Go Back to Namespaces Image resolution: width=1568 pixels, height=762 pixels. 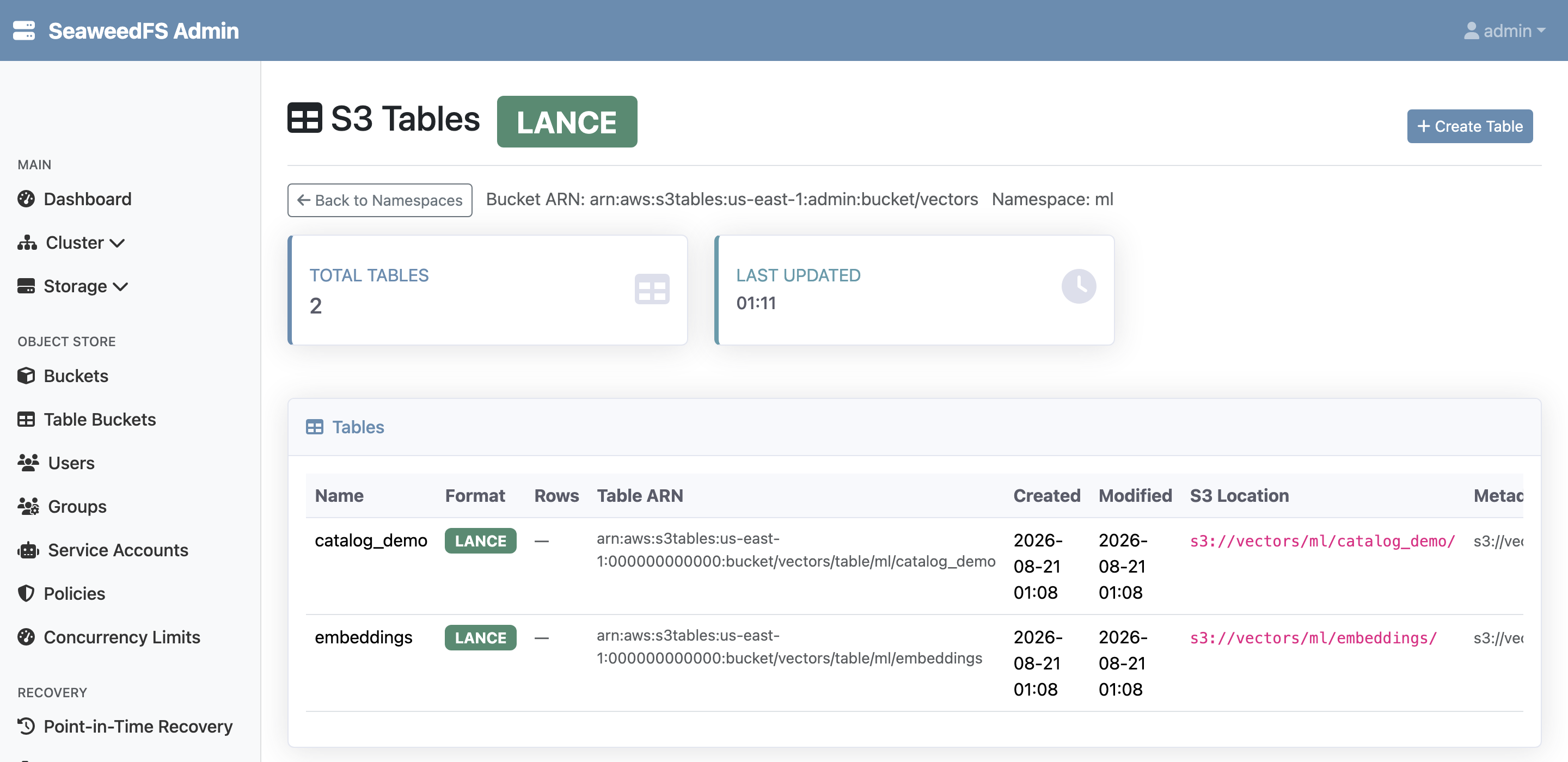[x=380, y=200]
